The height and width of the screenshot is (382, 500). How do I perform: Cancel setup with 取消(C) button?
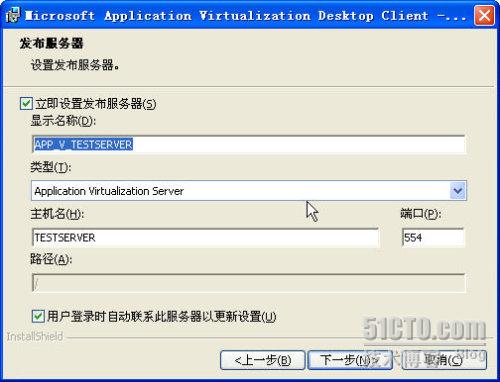coord(444,360)
